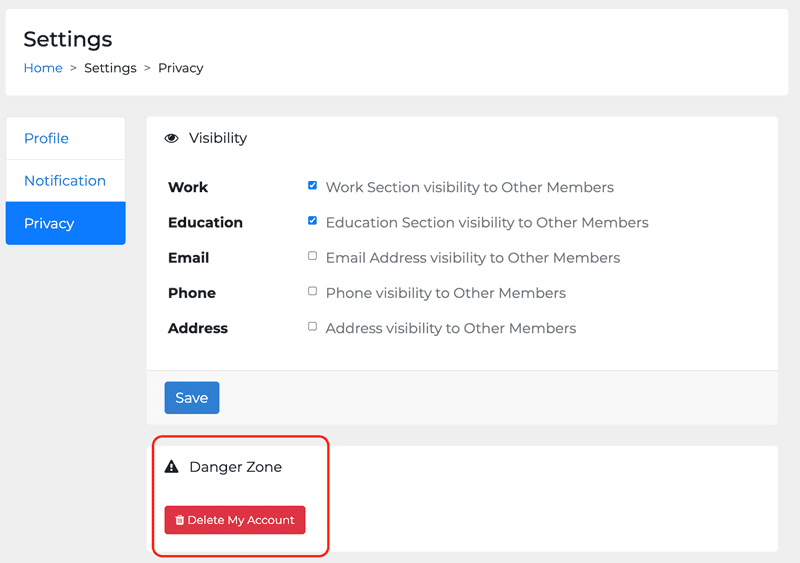Click the trash can icon on the delete button
Screen dimensions: 800x563
point(180,520)
